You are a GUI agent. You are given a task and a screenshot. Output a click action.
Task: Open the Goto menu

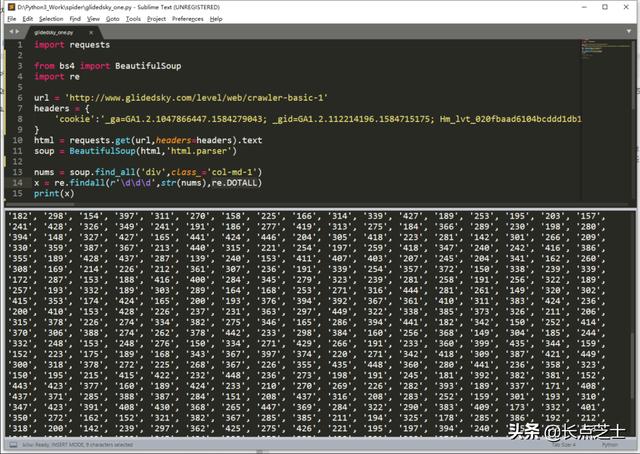coord(112,19)
